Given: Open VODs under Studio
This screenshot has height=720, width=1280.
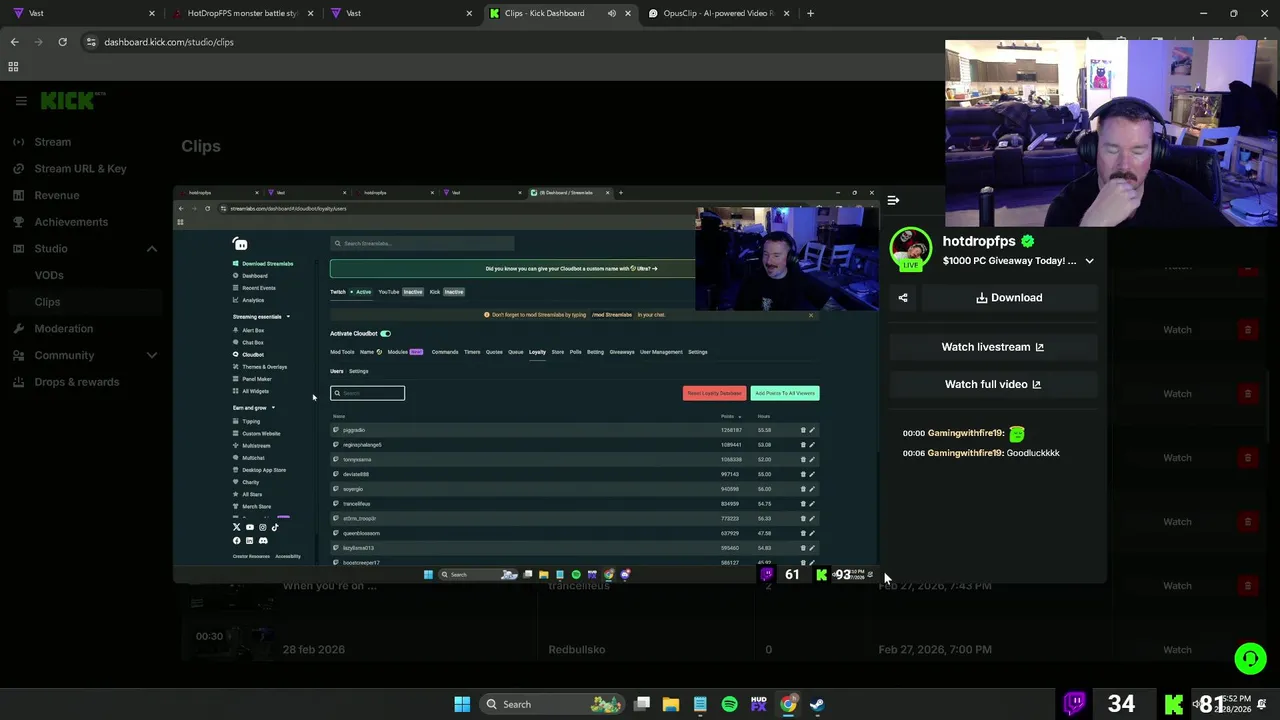Looking at the screenshot, I should [49, 275].
